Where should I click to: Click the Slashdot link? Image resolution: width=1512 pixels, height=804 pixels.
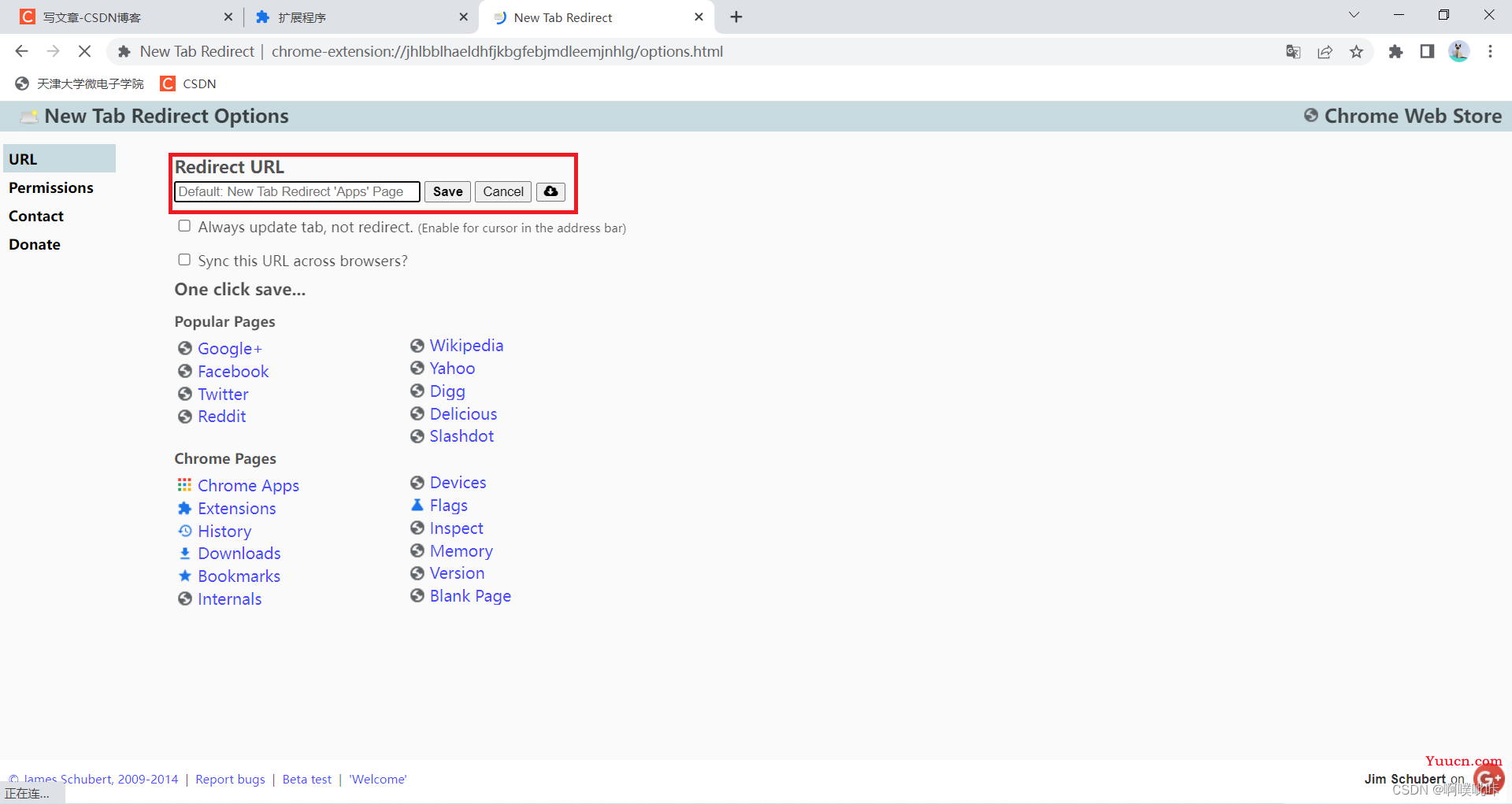pos(461,435)
